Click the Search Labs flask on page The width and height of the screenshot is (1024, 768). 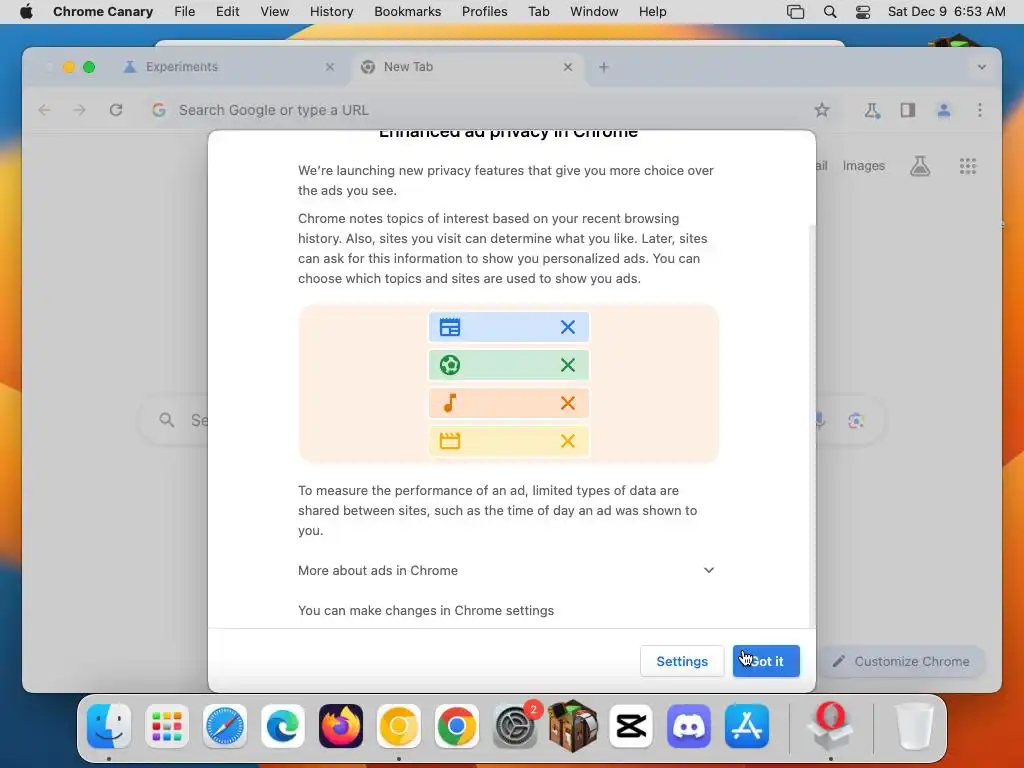tap(920, 166)
